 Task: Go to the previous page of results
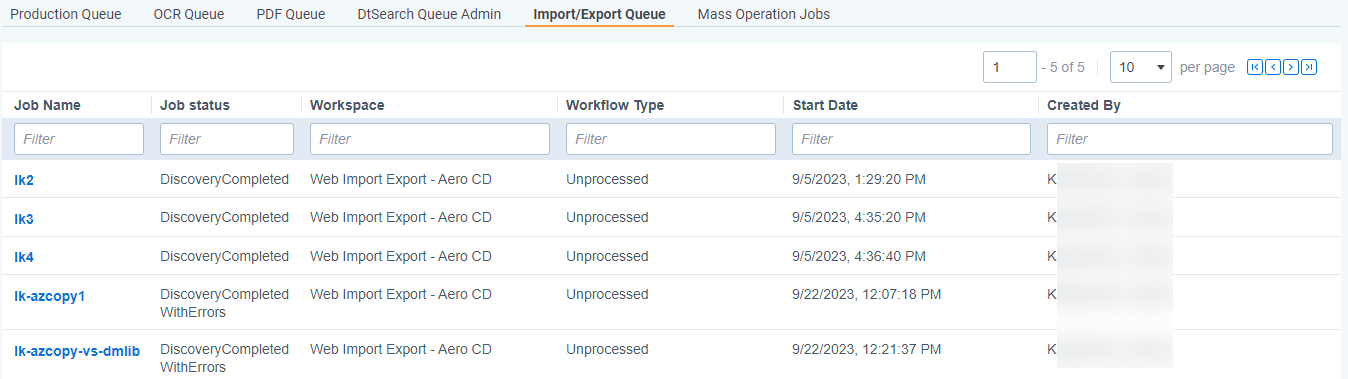coord(1273,67)
